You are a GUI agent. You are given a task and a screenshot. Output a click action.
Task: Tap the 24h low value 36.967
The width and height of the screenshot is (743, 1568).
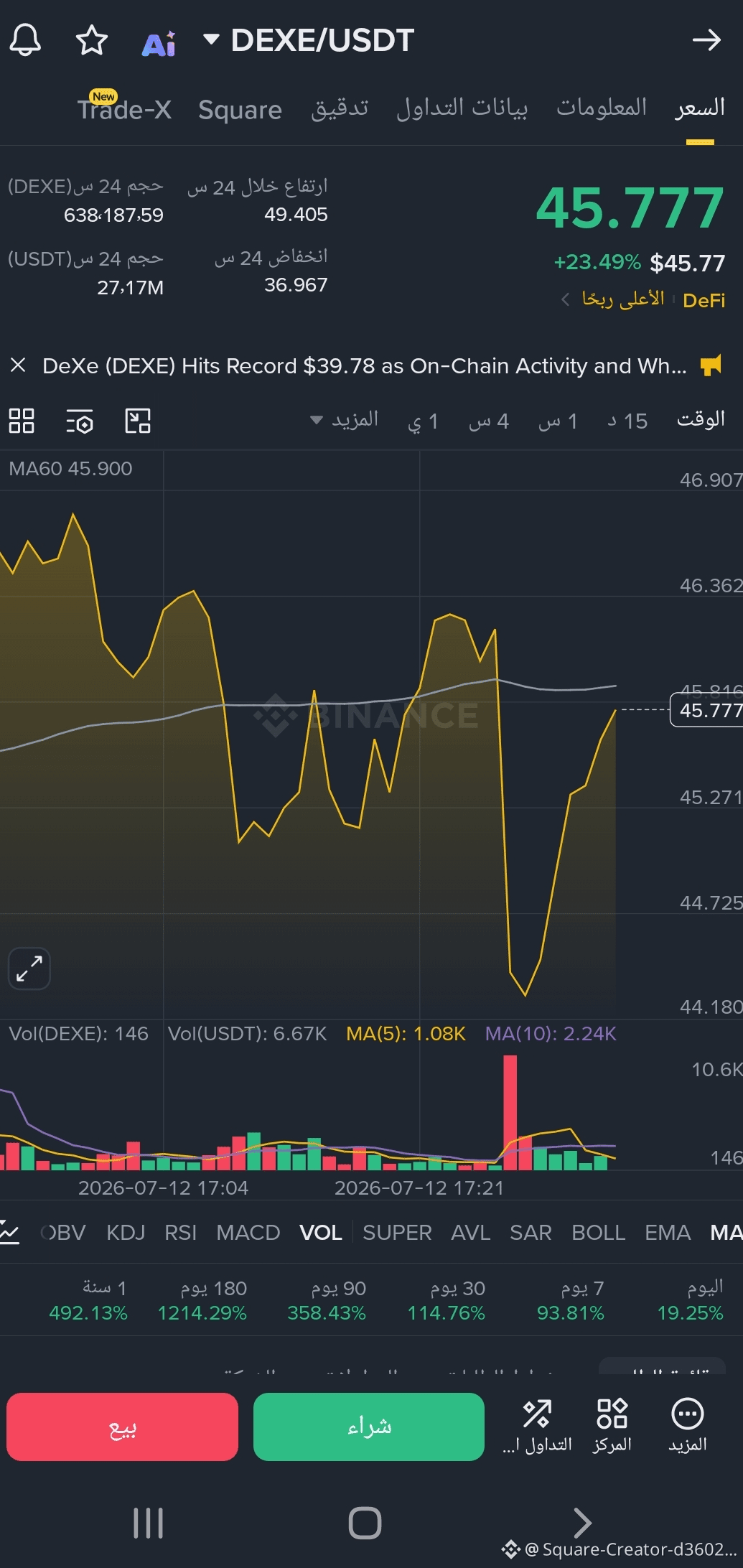[296, 285]
